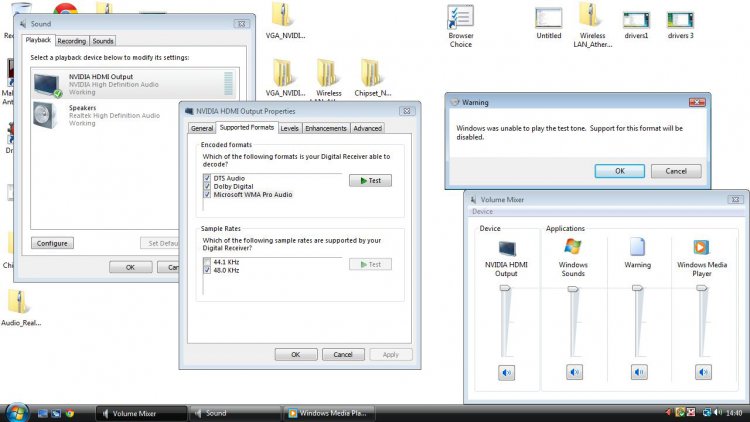Click OK in NVIDIA HDMI Output Properties
The width and height of the screenshot is (750, 422).
296,355
